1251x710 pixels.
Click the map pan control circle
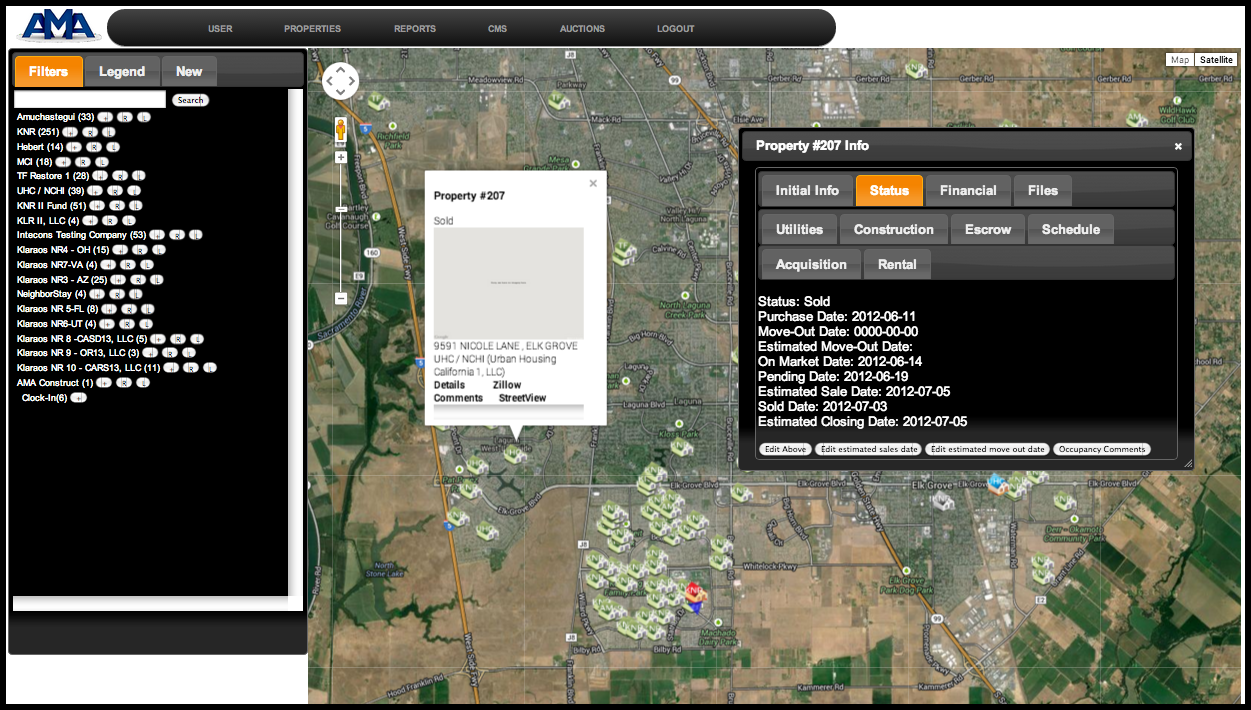coord(340,81)
